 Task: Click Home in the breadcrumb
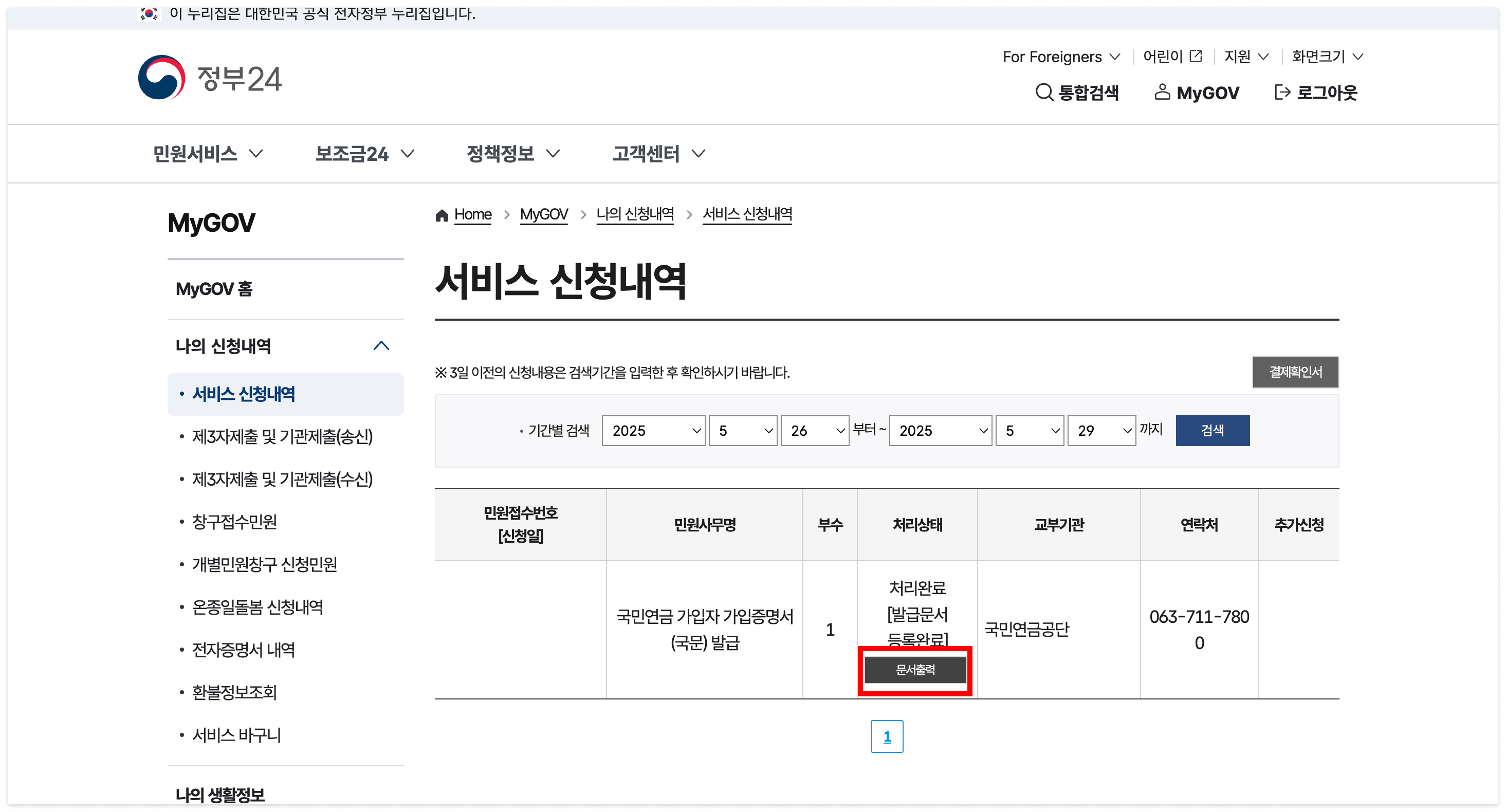(472, 214)
